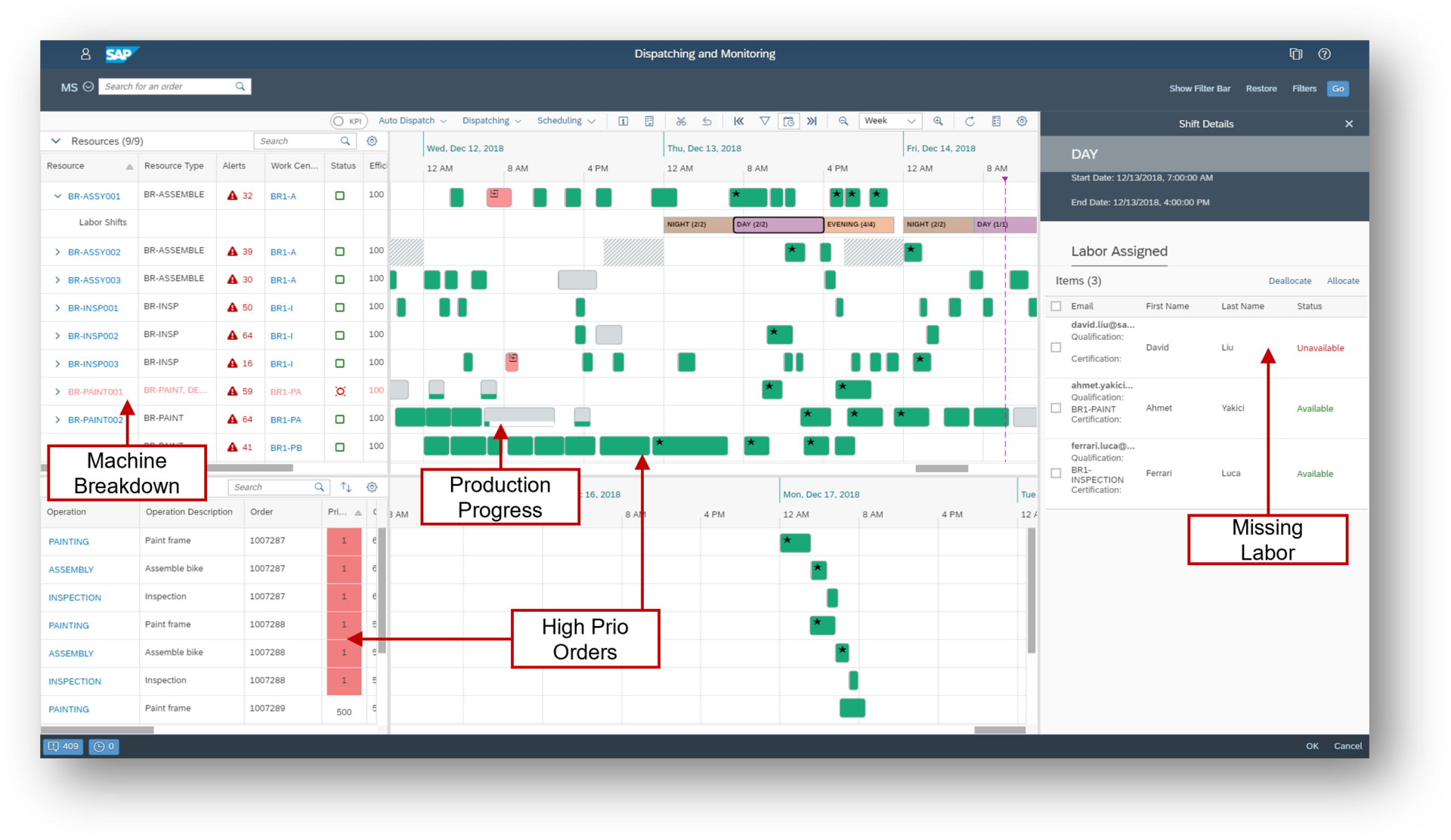Expand the BR-INSP001 resource row

[59, 307]
